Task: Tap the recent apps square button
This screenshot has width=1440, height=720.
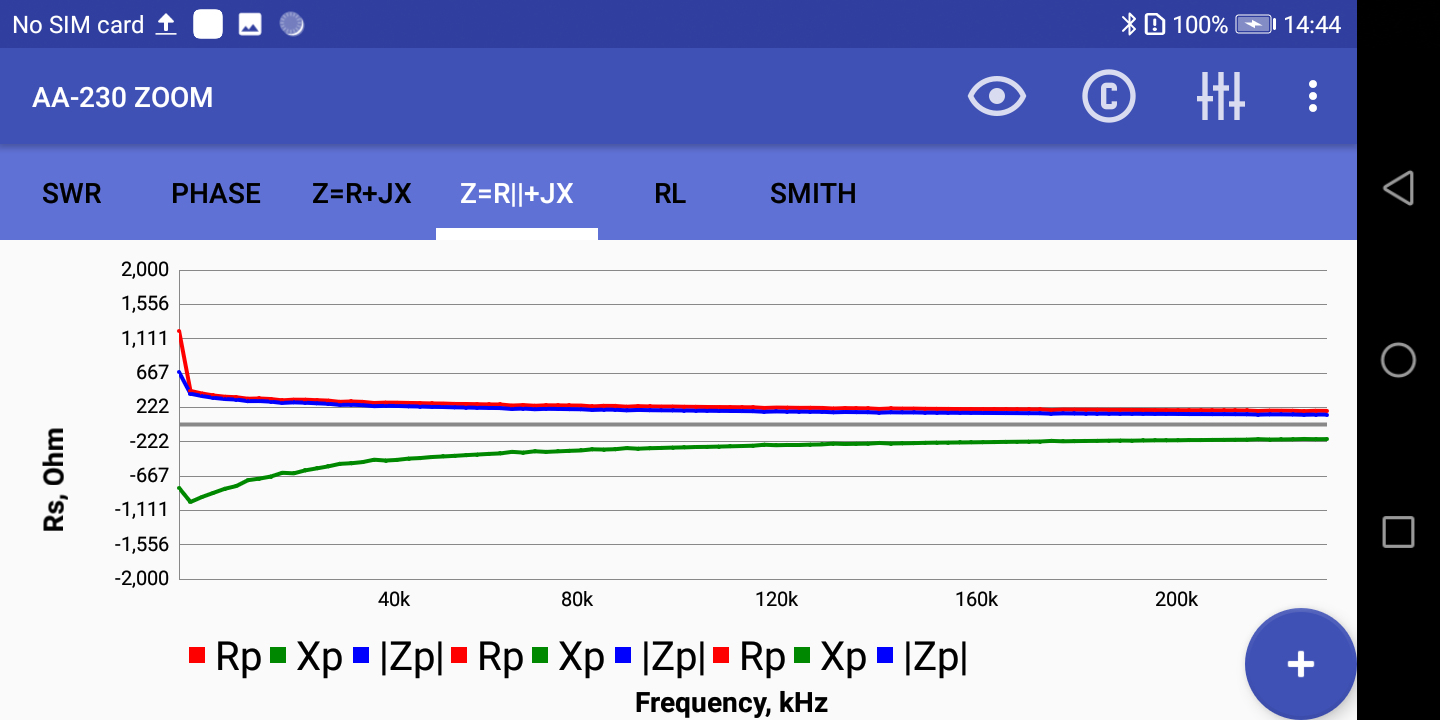Action: click(x=1398, y=532)
